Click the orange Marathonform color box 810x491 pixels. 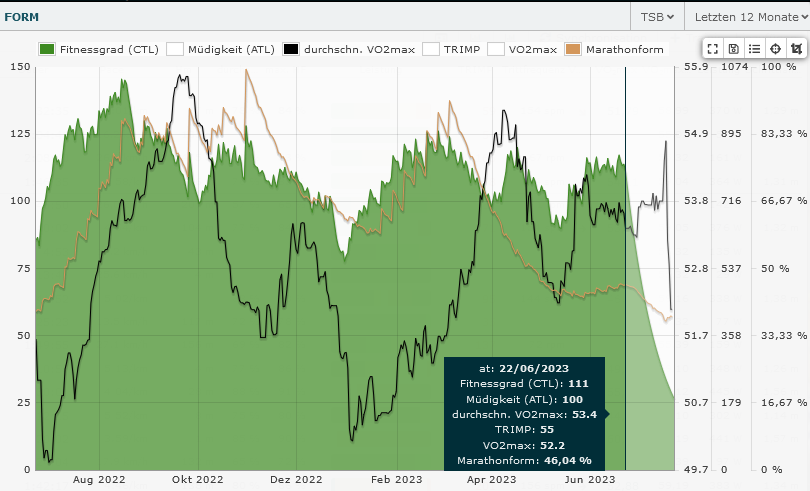[x=573, y=48]
